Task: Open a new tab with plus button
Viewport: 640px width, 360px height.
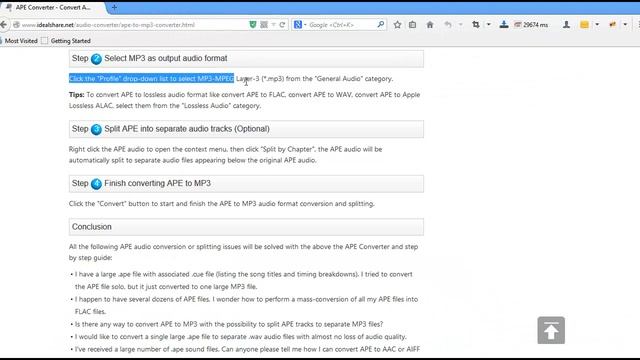Action: click(x=114, y=7)
